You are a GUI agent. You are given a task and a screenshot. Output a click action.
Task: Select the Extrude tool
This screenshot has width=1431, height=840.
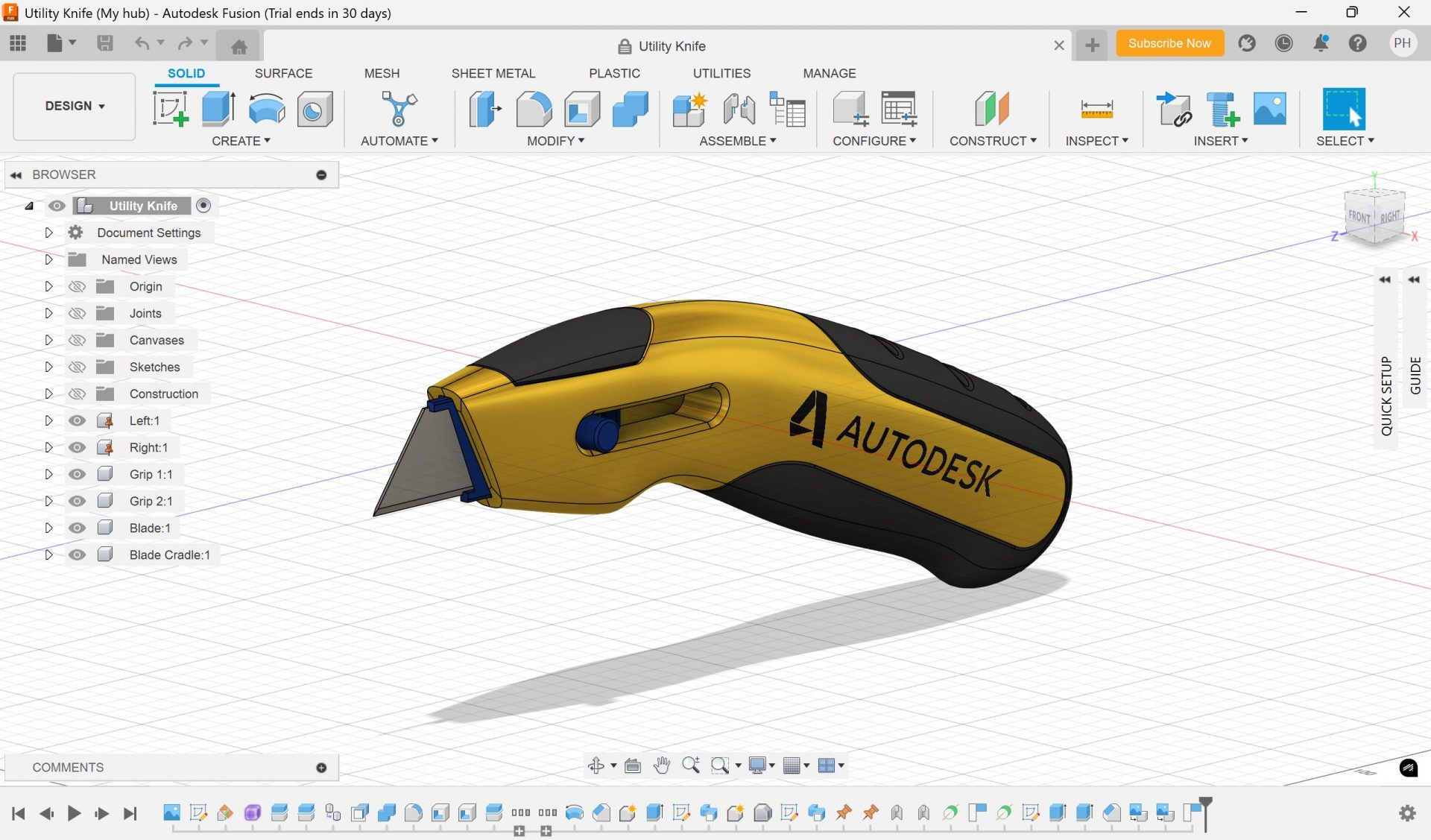click(217, 108)
